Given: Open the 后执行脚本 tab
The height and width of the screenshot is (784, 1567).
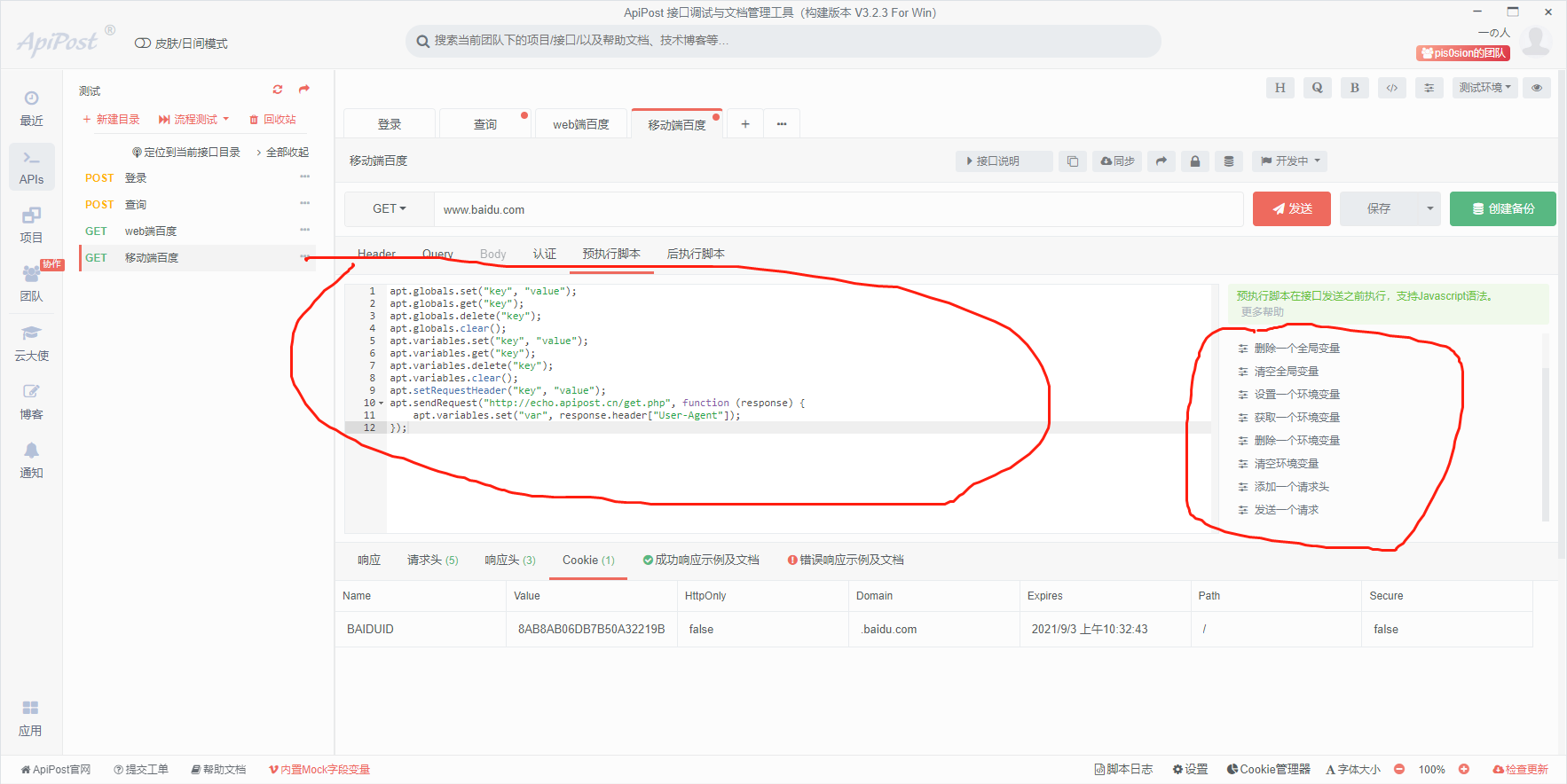Looking at the screenshot, I should point(696,254).
